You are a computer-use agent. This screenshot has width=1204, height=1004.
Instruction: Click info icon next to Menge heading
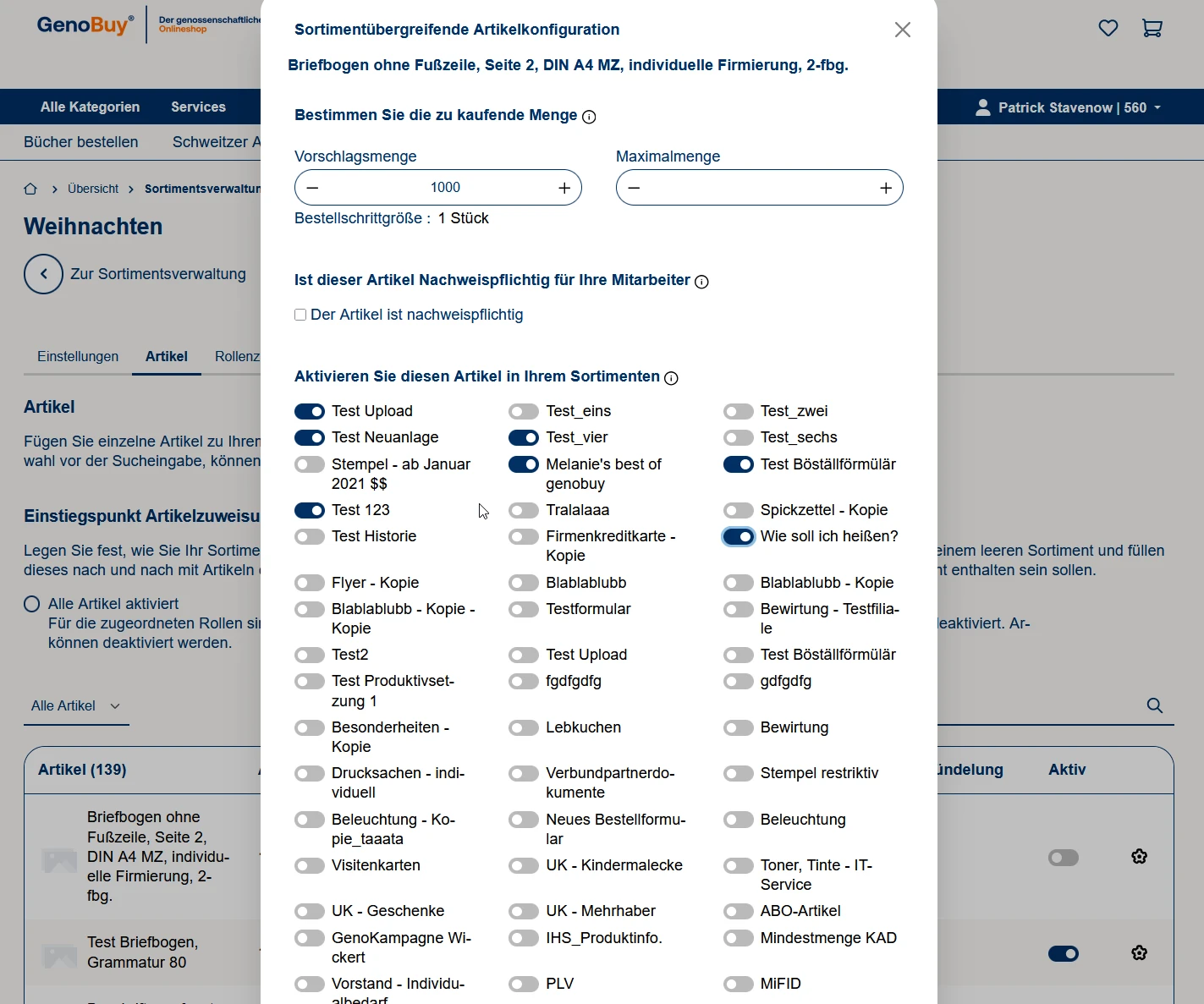pos(589,117)
